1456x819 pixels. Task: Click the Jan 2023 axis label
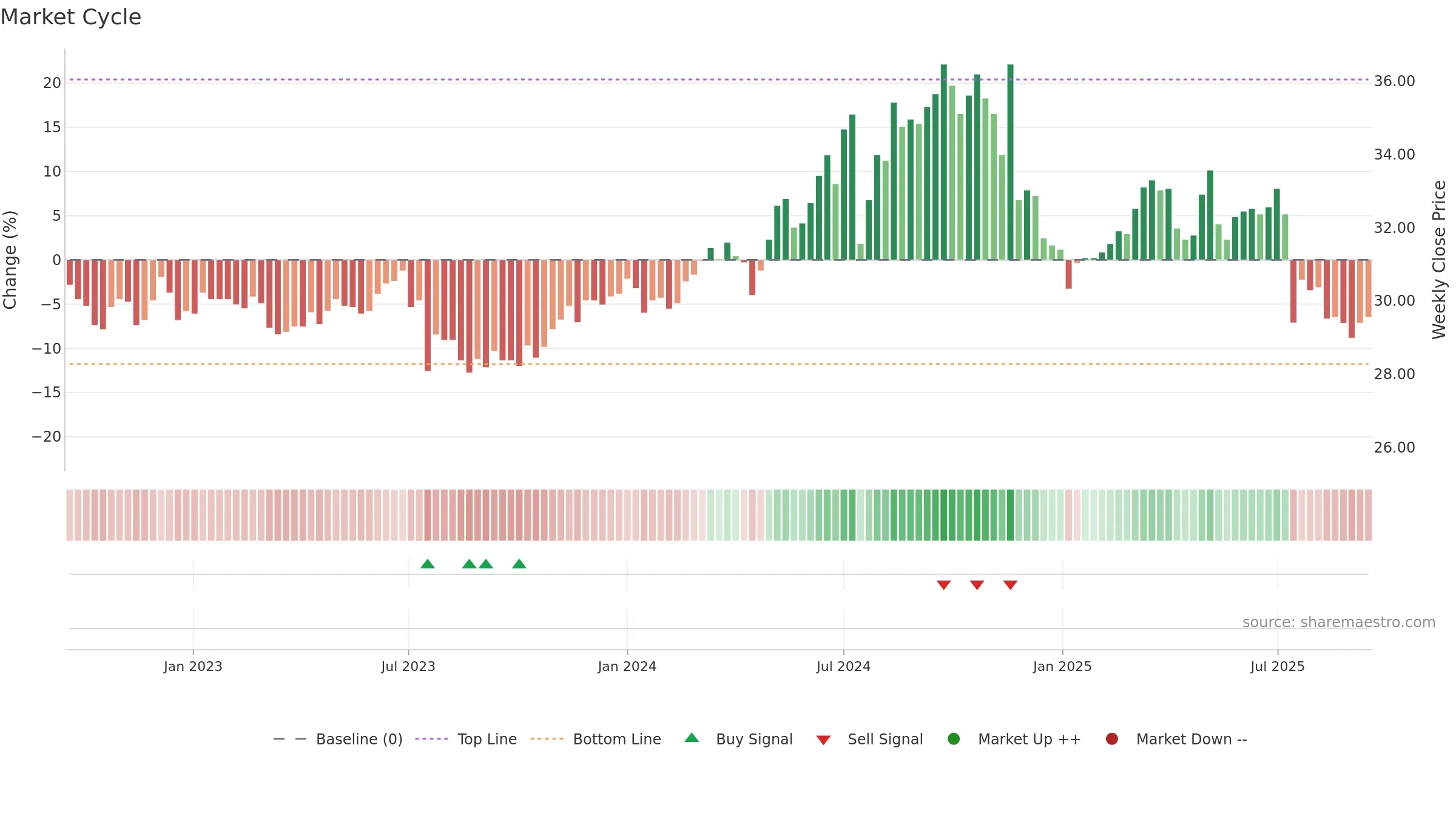click(x=193, y=666)
